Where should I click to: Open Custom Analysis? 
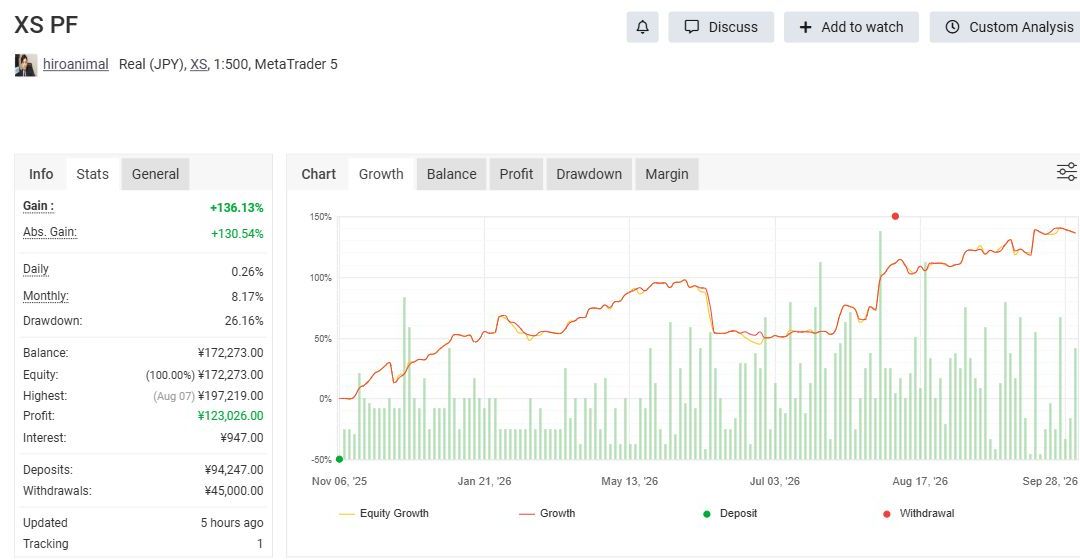pos(1006,27)
